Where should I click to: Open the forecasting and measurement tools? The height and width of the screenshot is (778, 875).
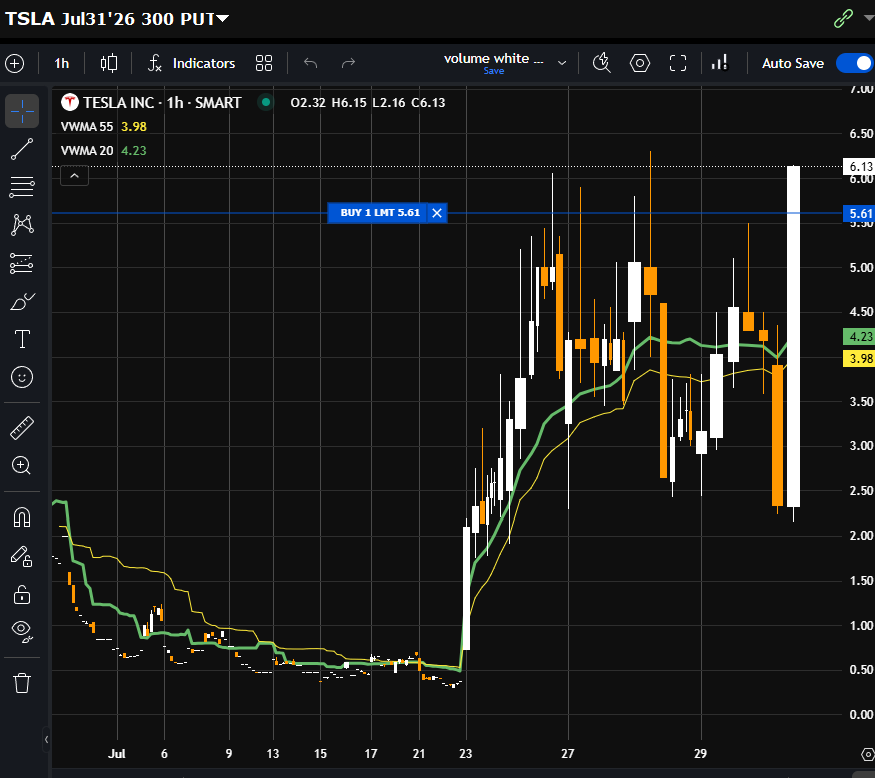(x=22, y=263)
